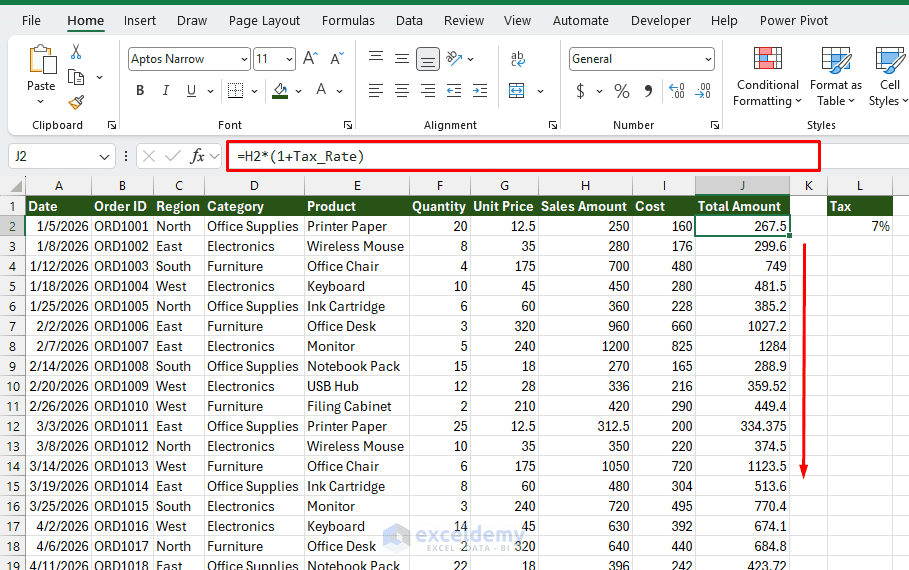Switch to the Power Pivot tab
The height and width of the screenshot is (570, 909).
794,21
